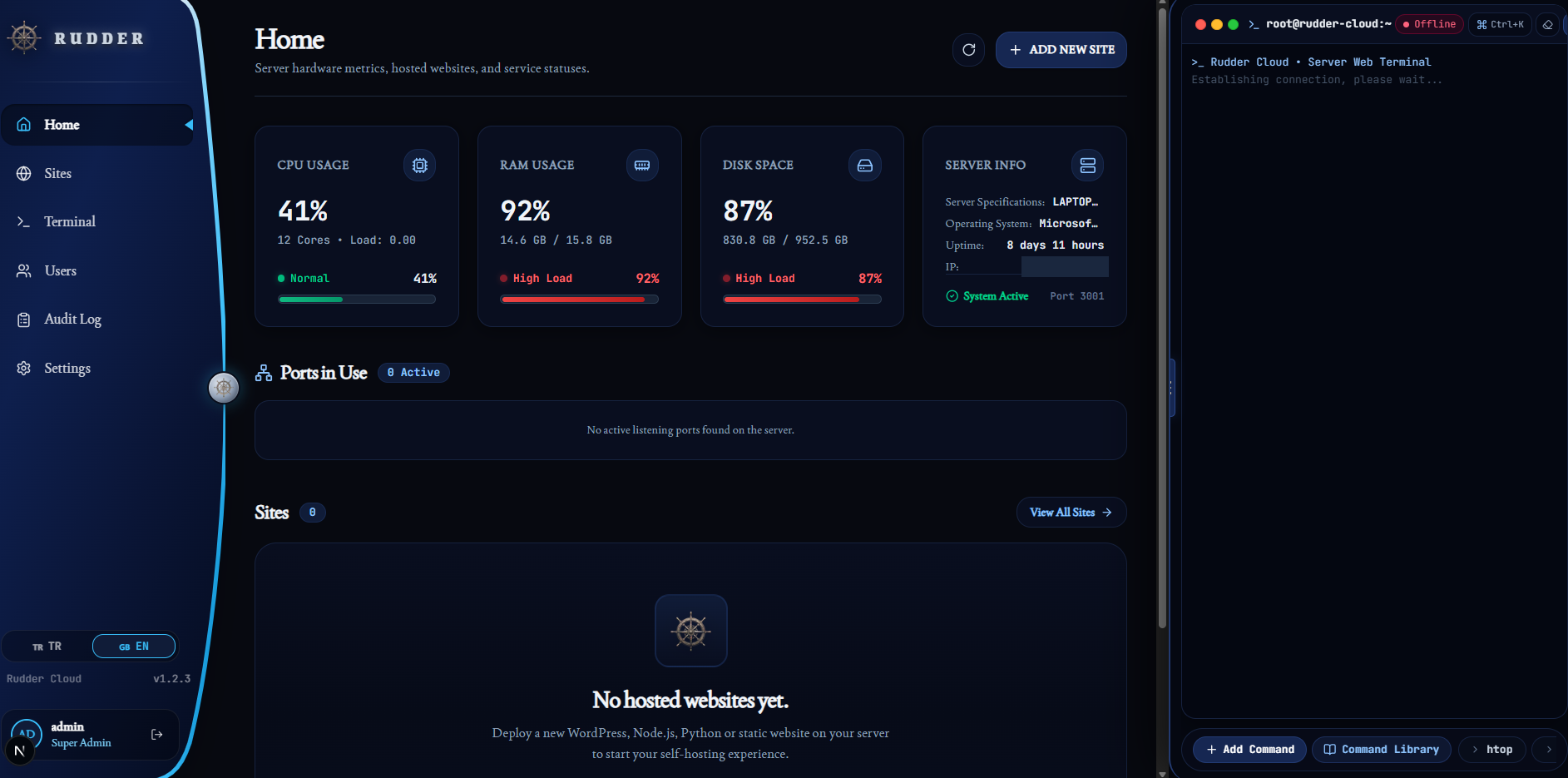Click the refresh metrics icon button

click(968, 50)
